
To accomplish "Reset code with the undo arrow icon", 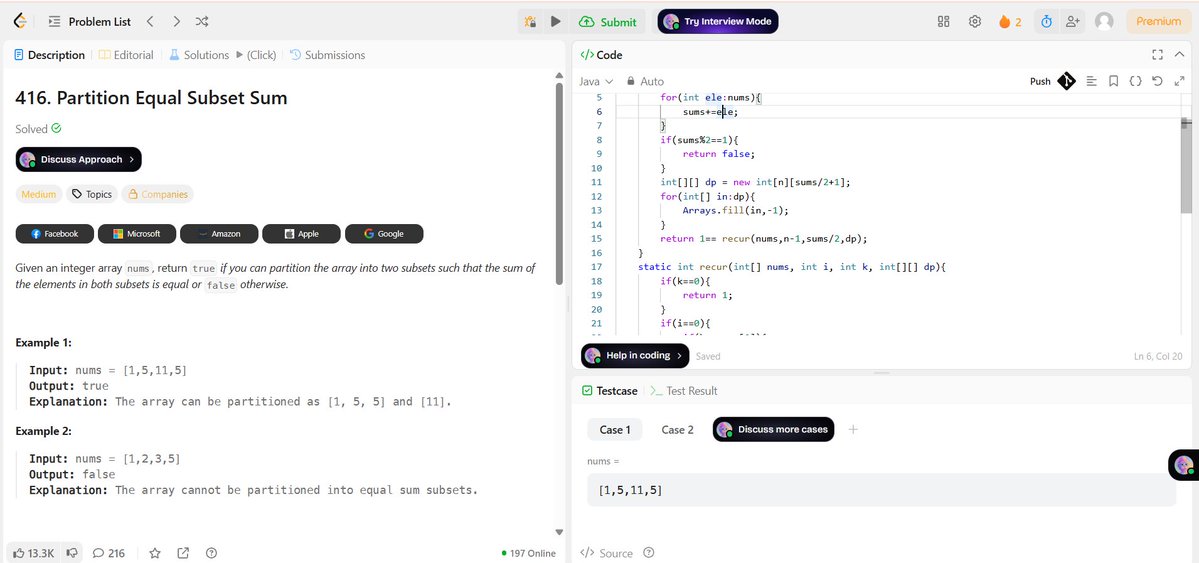I will click(x=1157, y=81).
